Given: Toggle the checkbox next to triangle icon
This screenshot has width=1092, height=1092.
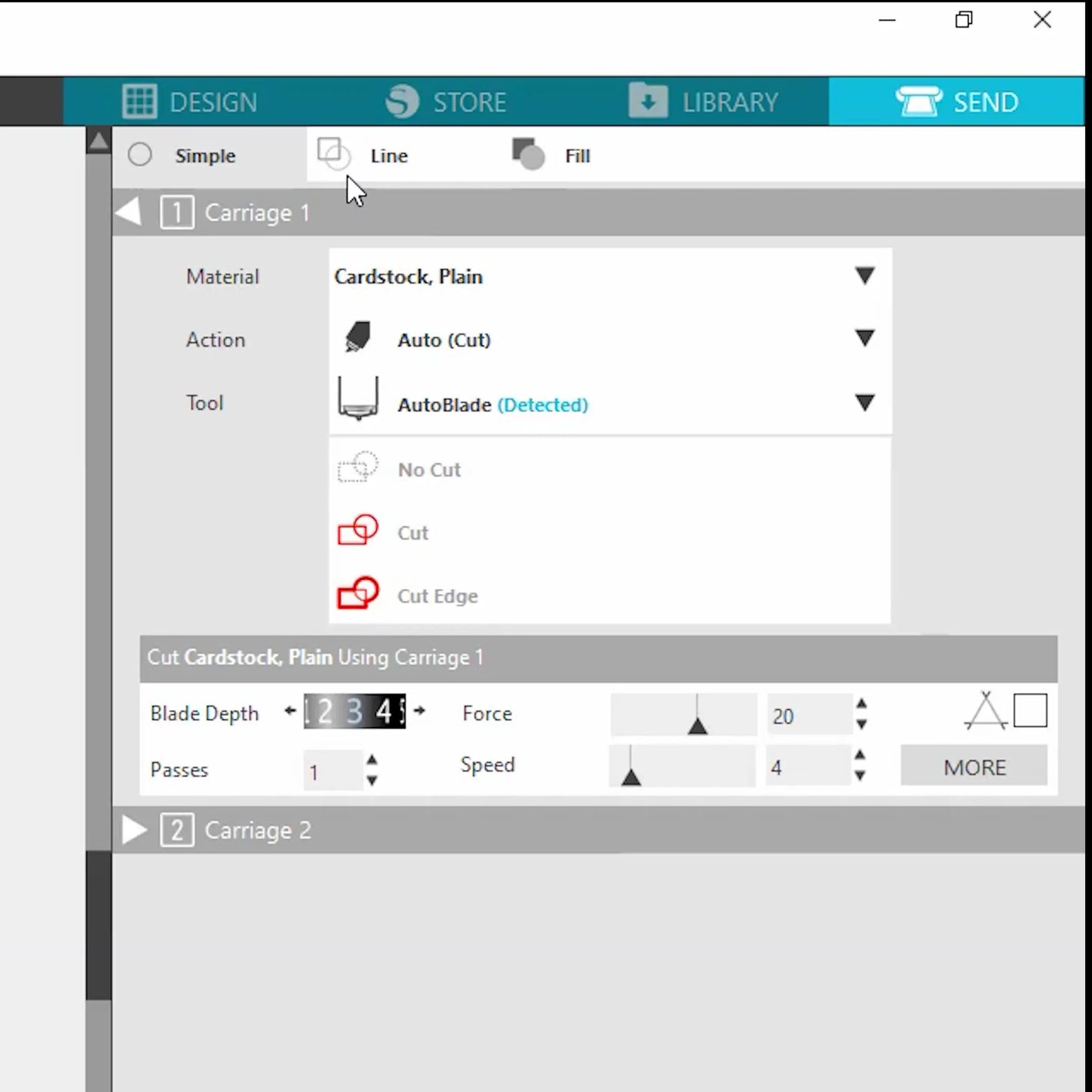Looking at the screenshot, I should pyautogui.click(x=1030, y=711).
